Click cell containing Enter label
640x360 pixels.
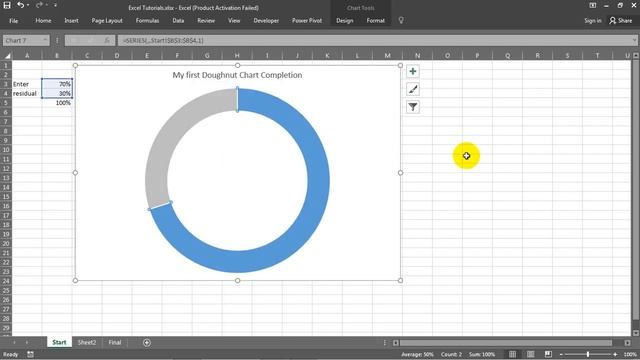point(27,84)
